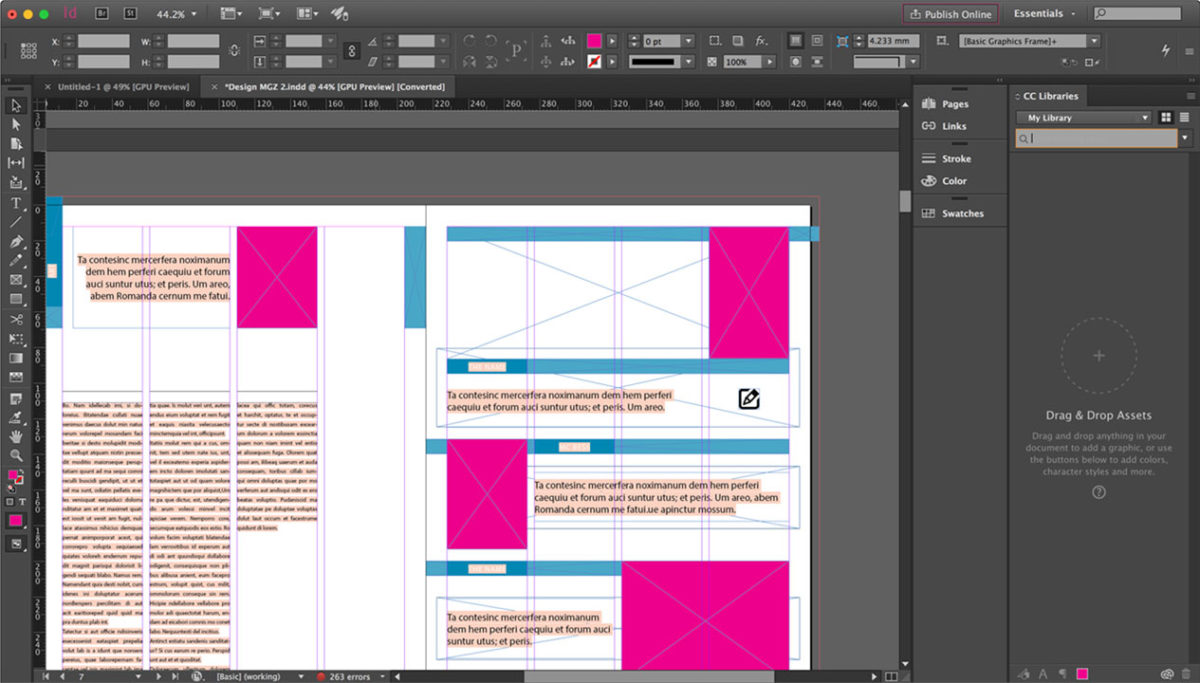
Task: Select the Pen tool
Action: click(x=15, y=240)
